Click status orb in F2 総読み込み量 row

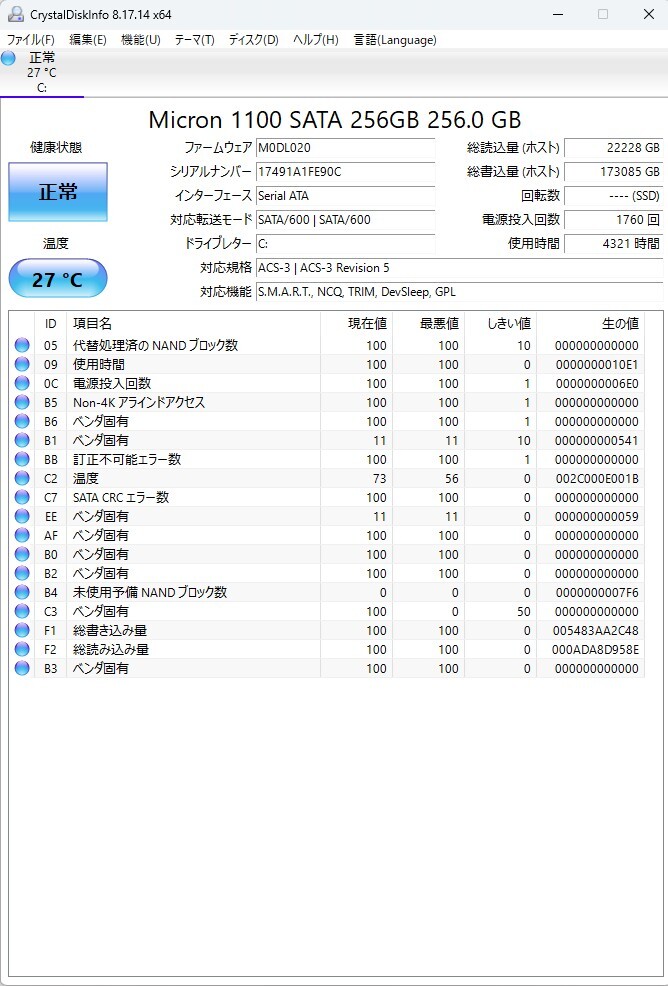click(22, 649)
